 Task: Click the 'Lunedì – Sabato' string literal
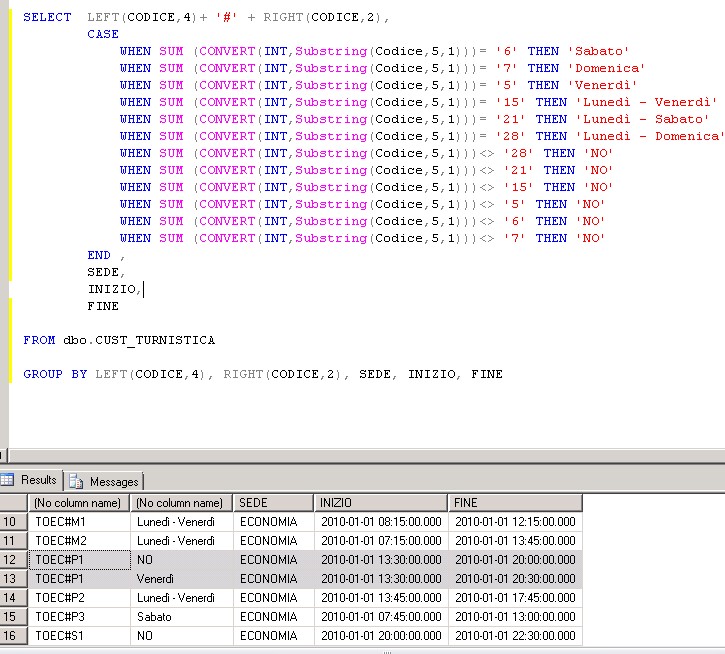[x=643, y=119]
